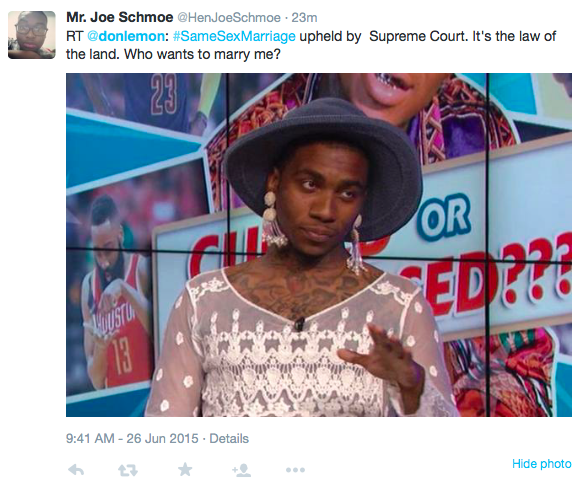Open more options ellipsis icon

(295, 470)
